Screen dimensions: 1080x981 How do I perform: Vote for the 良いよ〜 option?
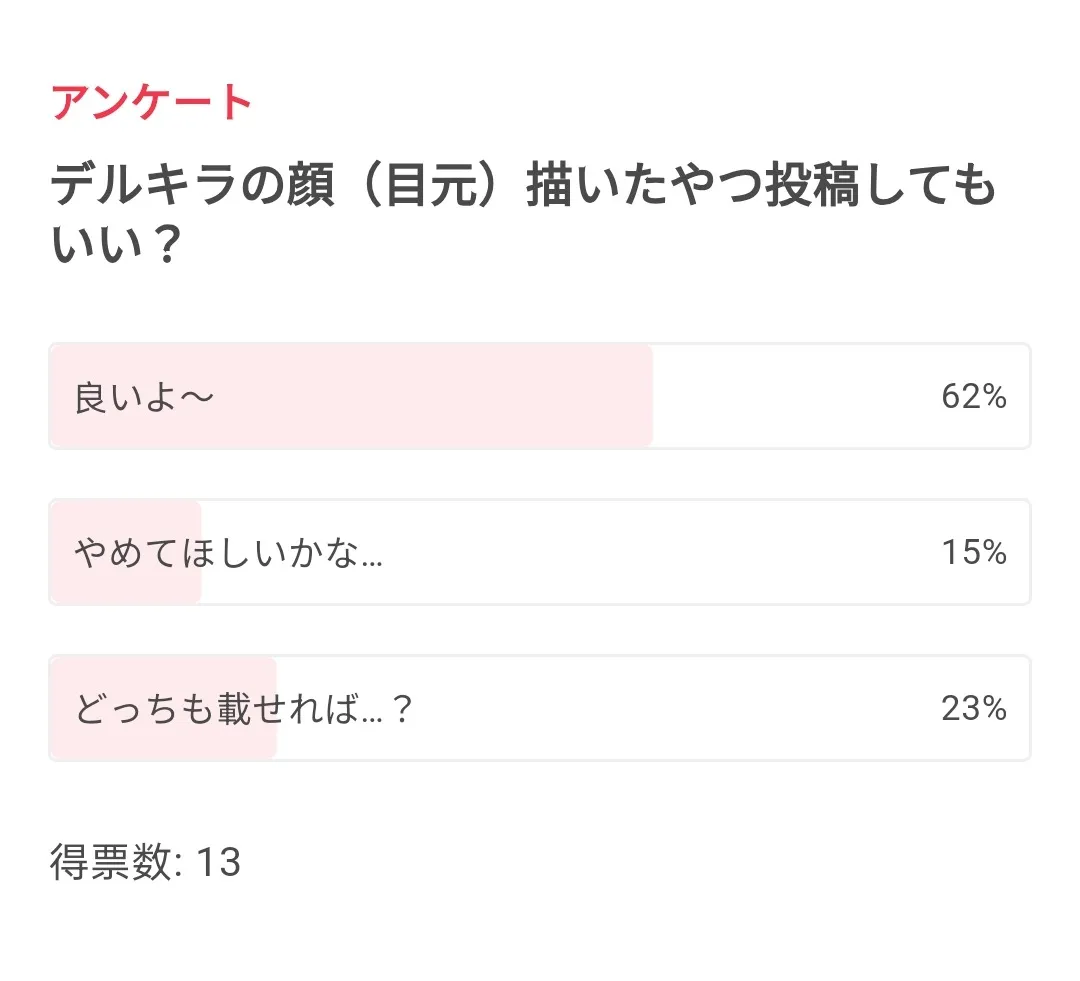[539, 397]
